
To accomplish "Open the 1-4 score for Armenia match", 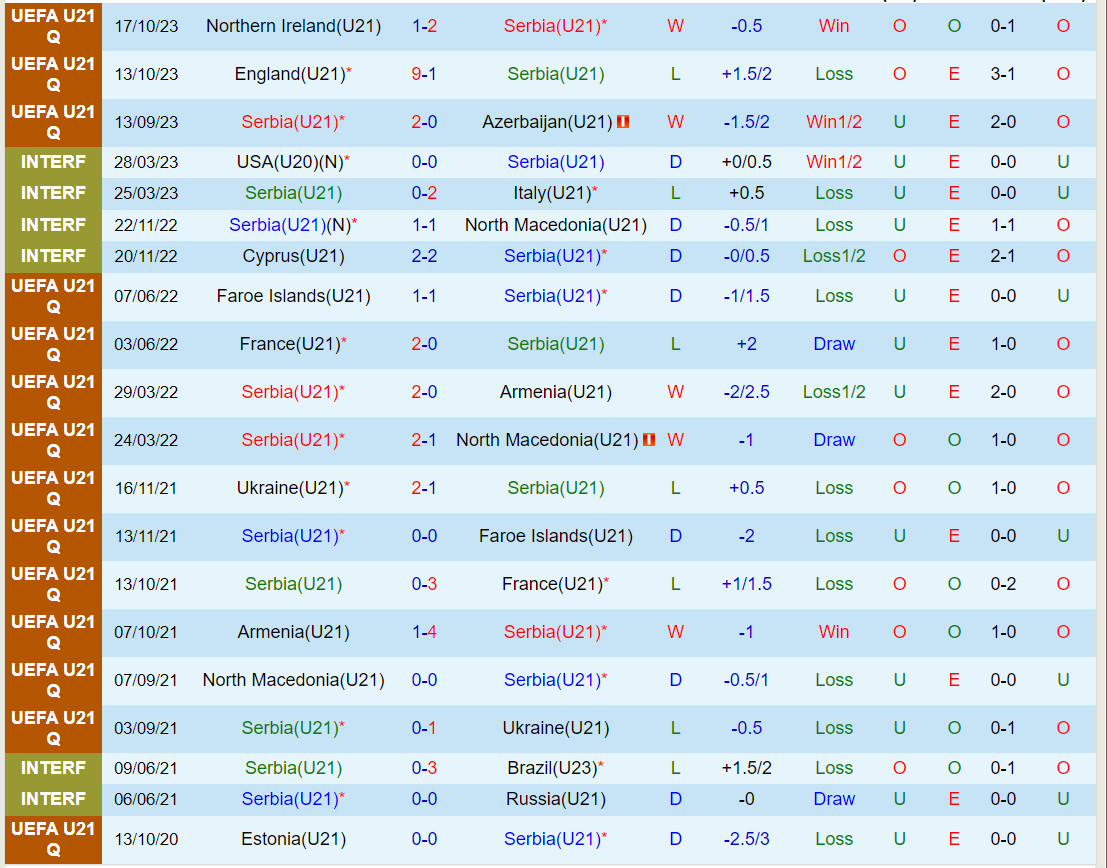I will tap(424, 632).
